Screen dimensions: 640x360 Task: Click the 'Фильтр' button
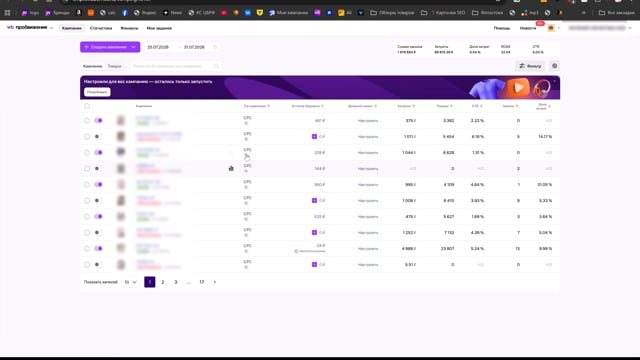coord(530,66)
